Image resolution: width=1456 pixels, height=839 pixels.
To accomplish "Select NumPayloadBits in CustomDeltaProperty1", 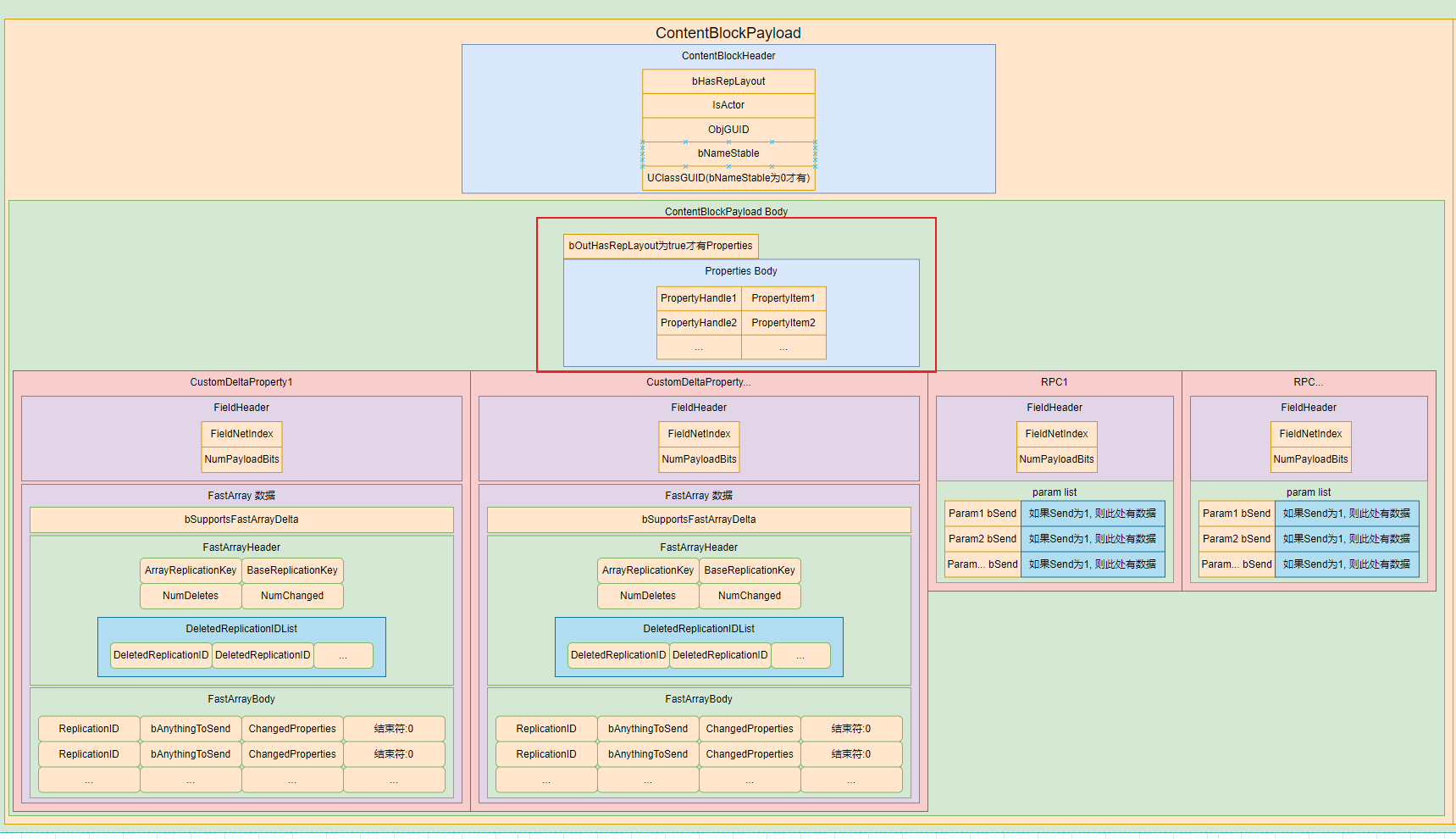I will click(x=241, y=459).
